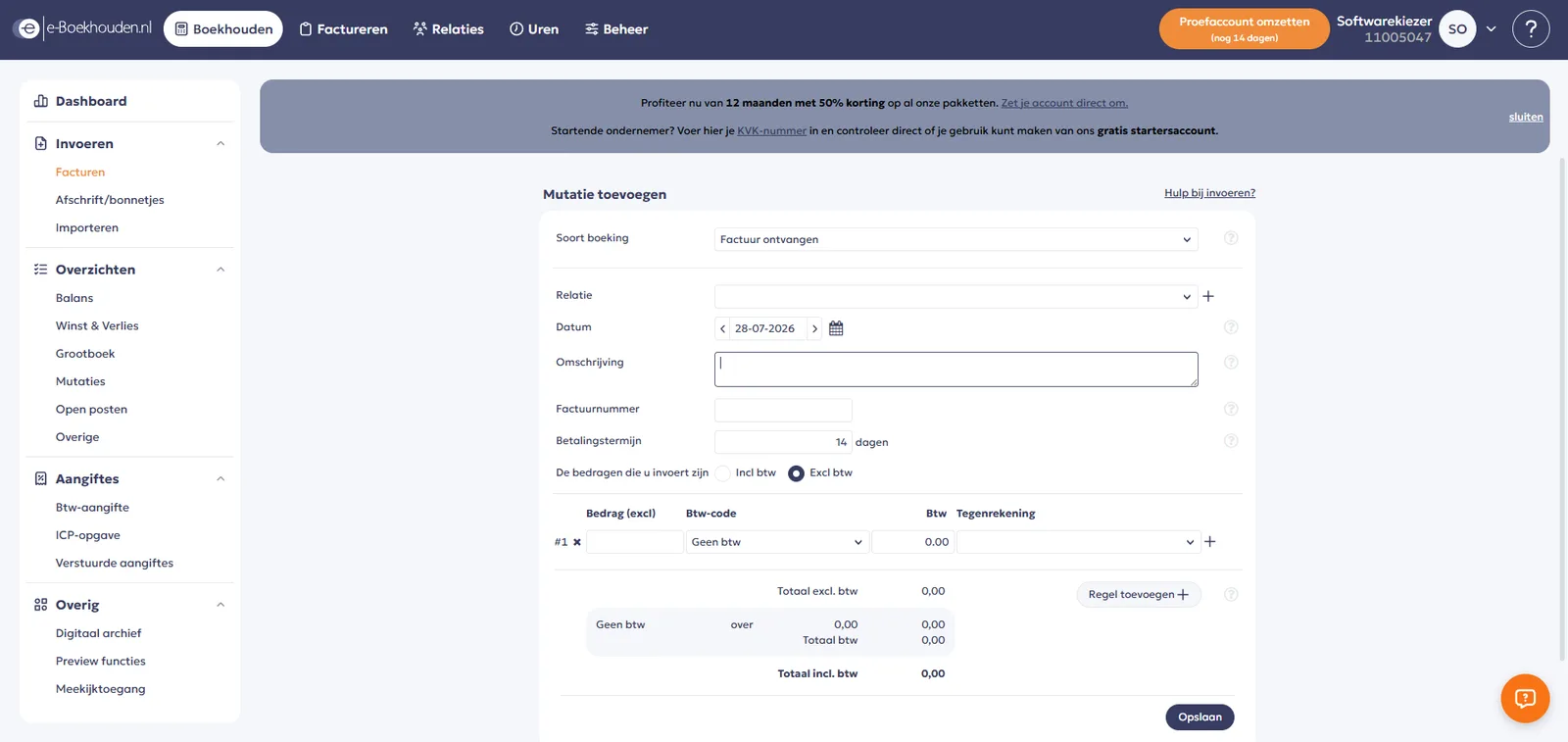This screenshot has height=742, width=1568.
Task: Open the Relatie dropdown
Action: click(x=956, y=297)
